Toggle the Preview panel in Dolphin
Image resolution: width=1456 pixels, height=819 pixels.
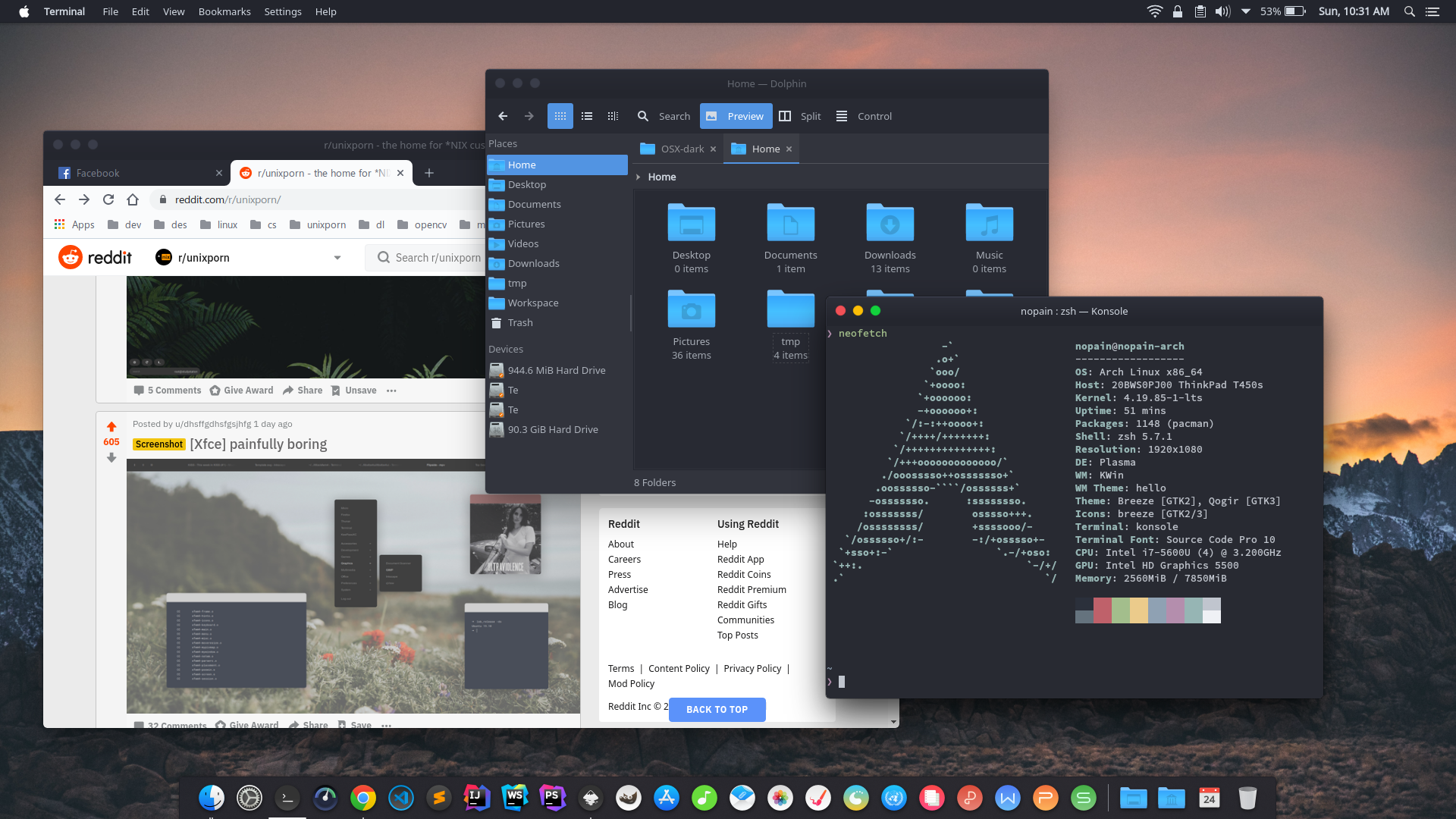(x=736, y=116)
